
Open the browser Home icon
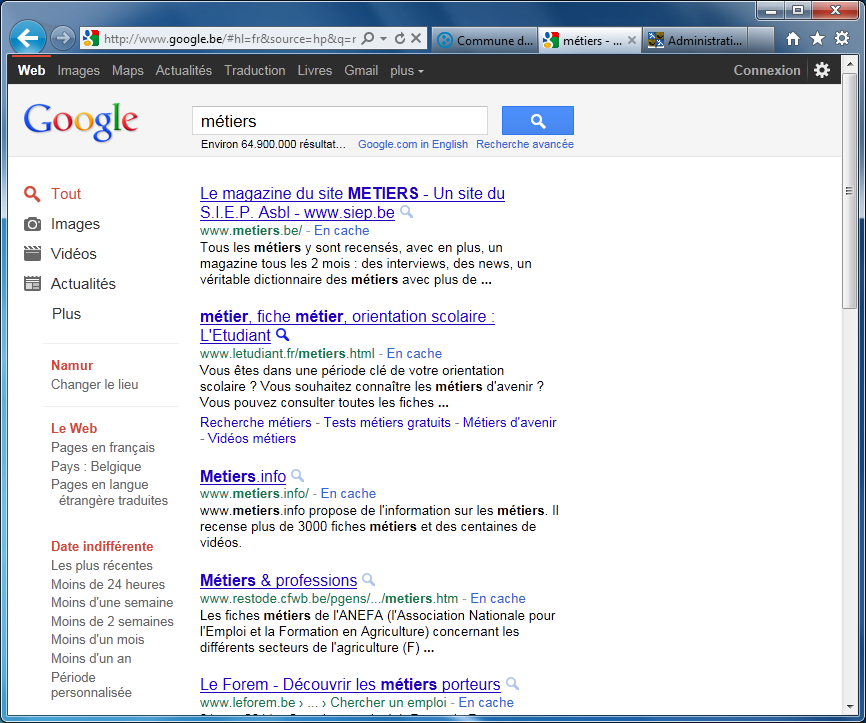click(793, 38)
